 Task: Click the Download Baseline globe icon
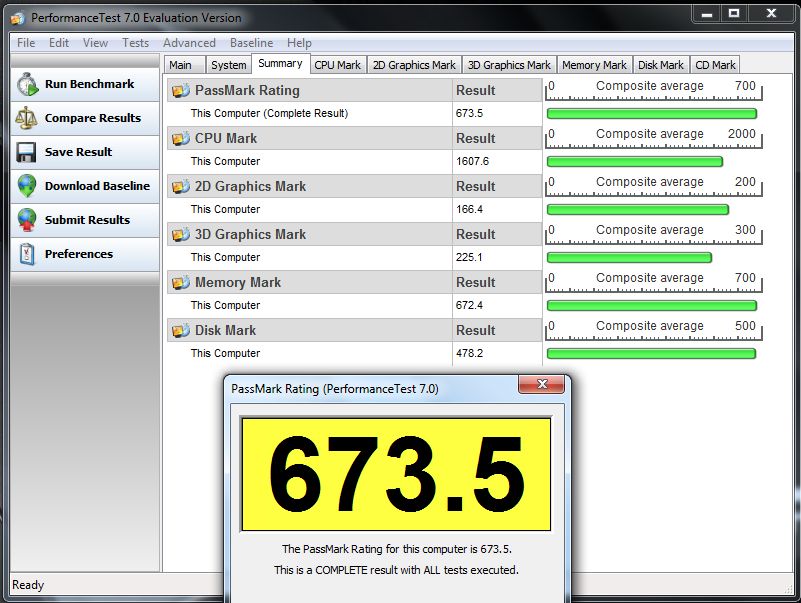pos(27,186)
